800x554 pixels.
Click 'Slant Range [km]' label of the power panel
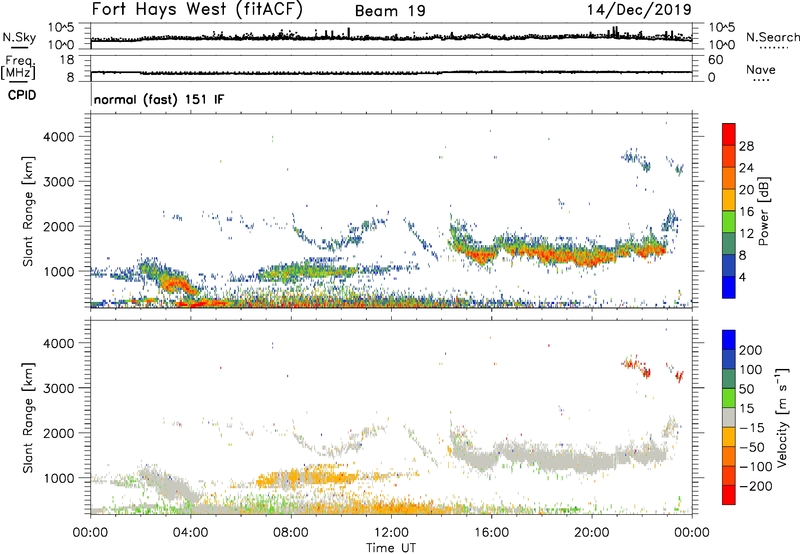(28, 211)
